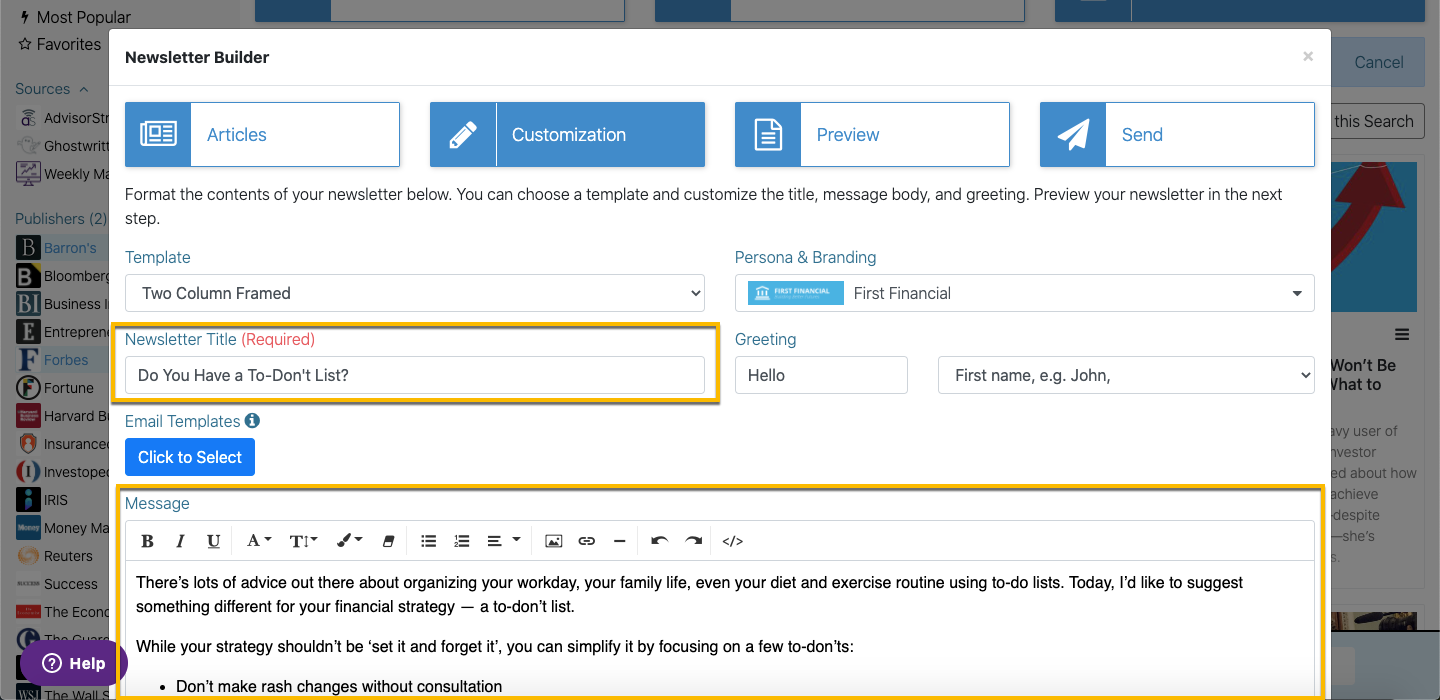This screenshot has width=1440, height=700.
Task: Open the Preview step
Action: tap(872, 135)
